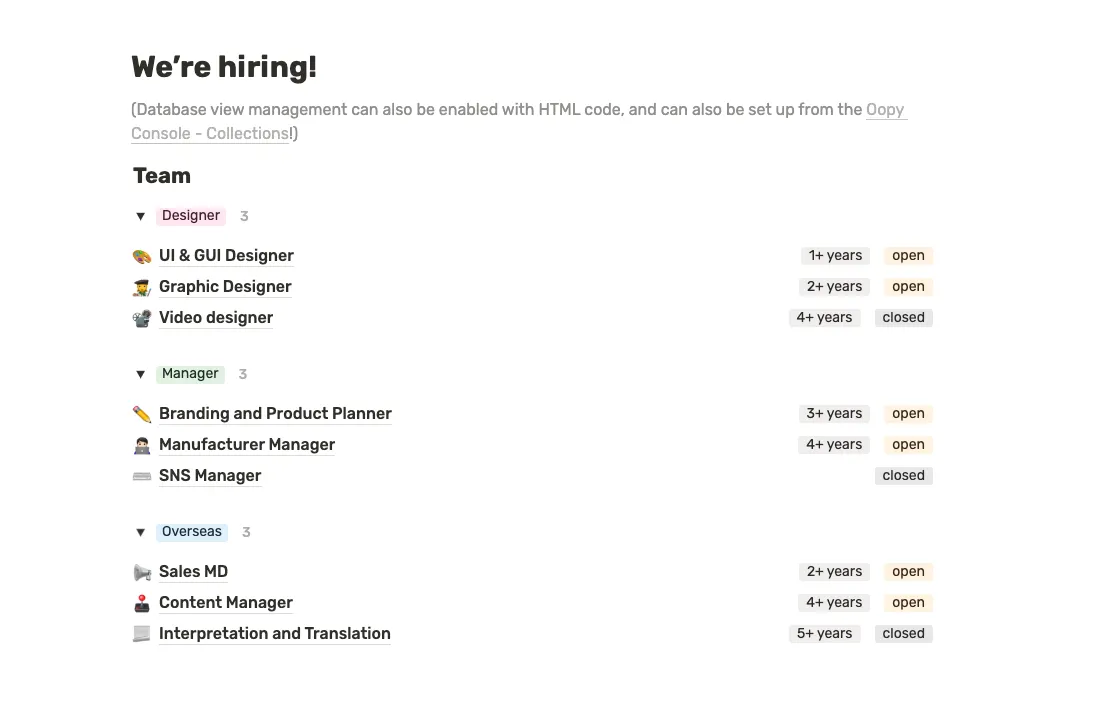
Task: Click the icon beside Interpretation and Translation
Action: coord(142,634)
